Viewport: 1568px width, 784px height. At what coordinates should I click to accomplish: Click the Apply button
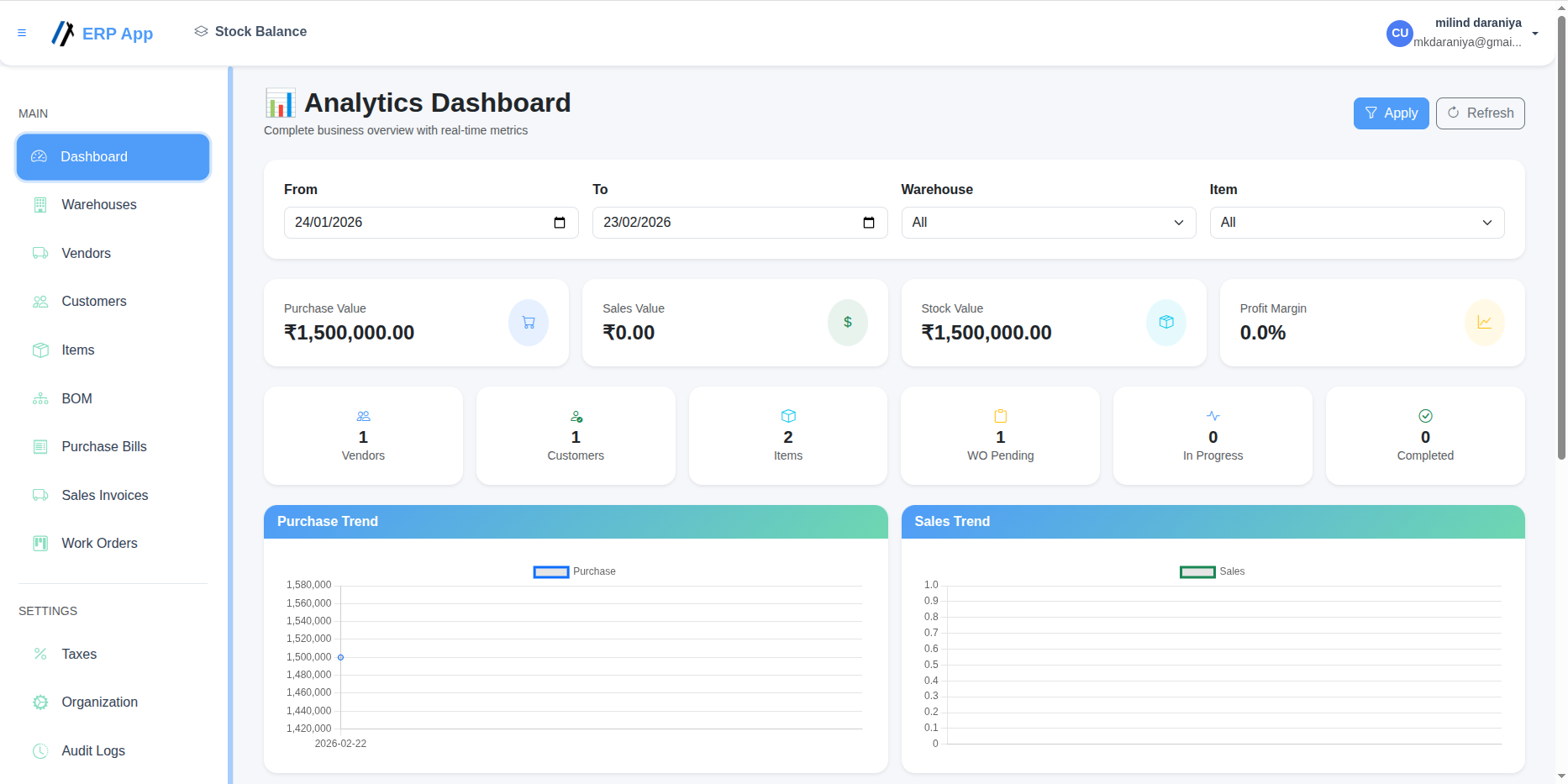(1391, 113)
